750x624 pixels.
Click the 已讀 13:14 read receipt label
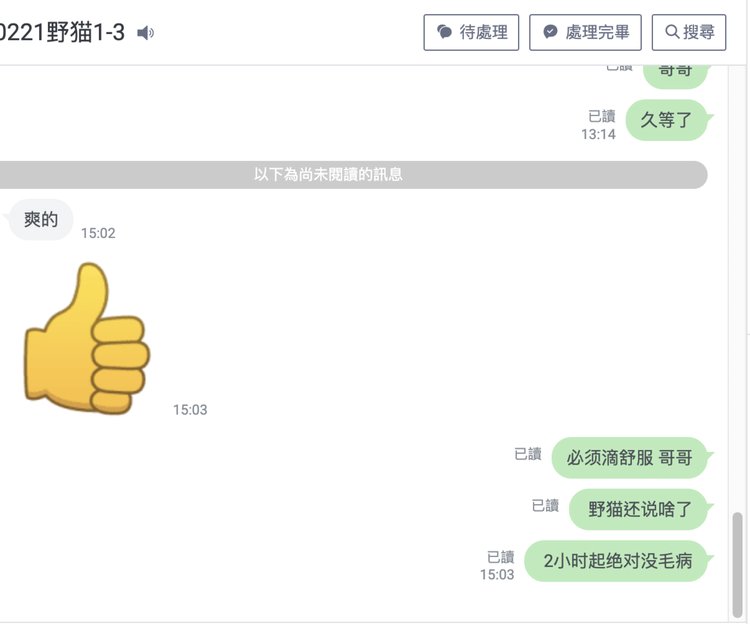598,125
